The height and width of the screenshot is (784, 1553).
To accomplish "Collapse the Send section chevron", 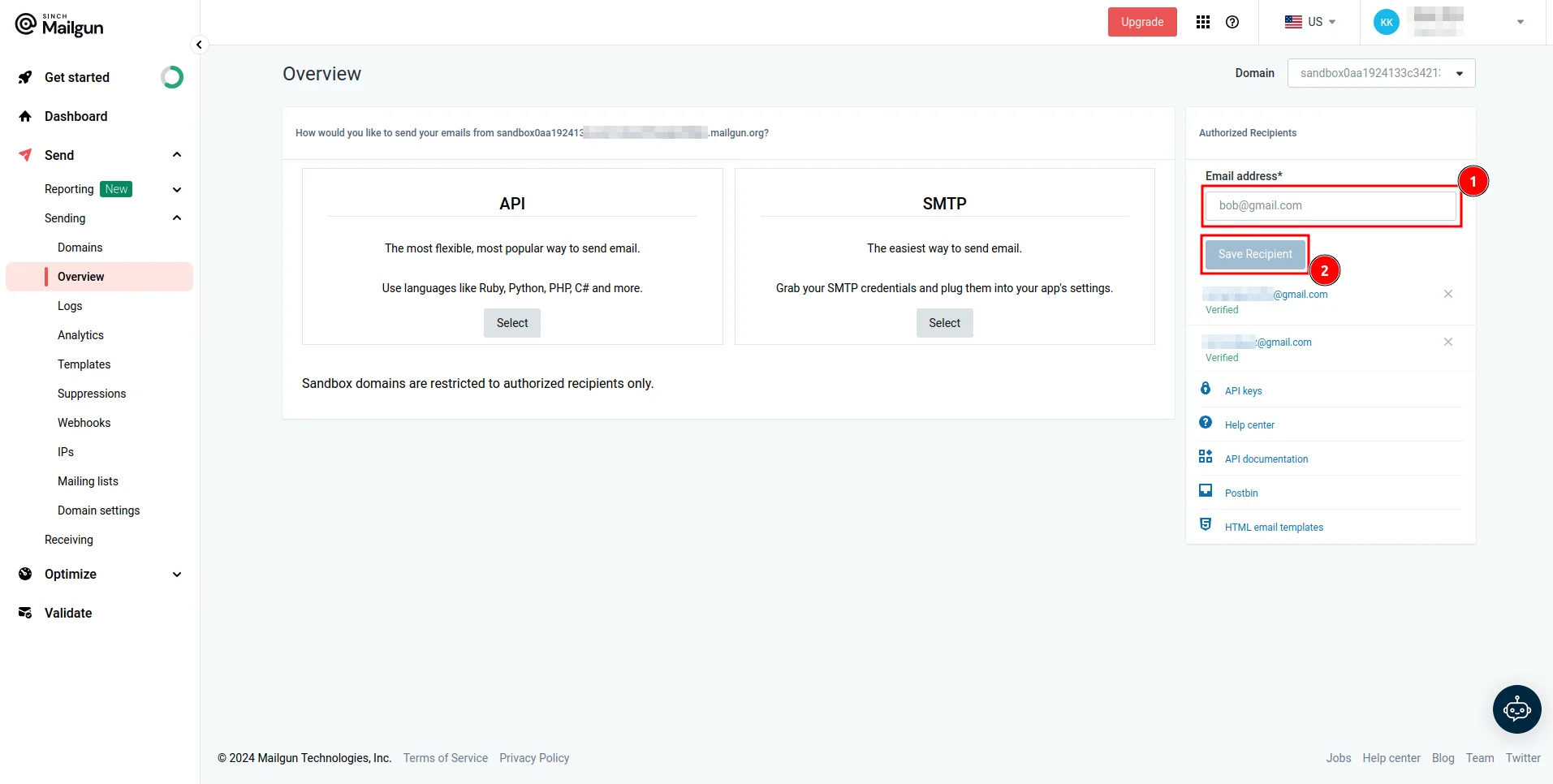I will 177,155.
